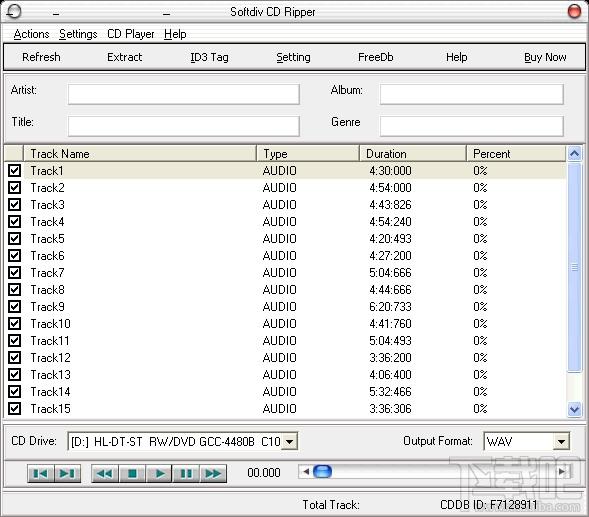Click the Genre input field
Viewport: 589px width, 517px height.
[472, 126]
